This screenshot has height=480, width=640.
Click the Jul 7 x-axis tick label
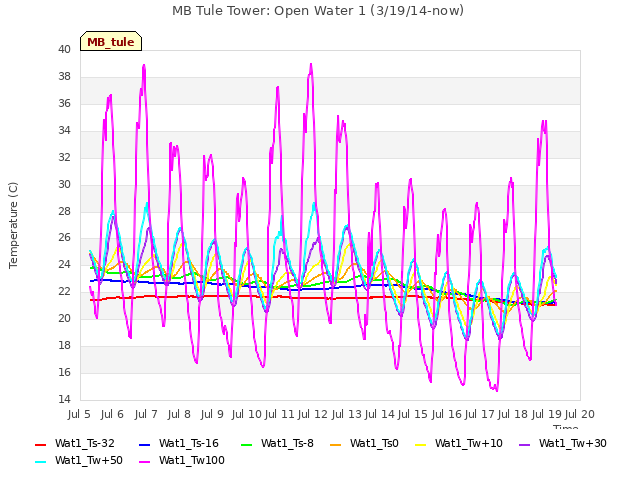[146, 415]
